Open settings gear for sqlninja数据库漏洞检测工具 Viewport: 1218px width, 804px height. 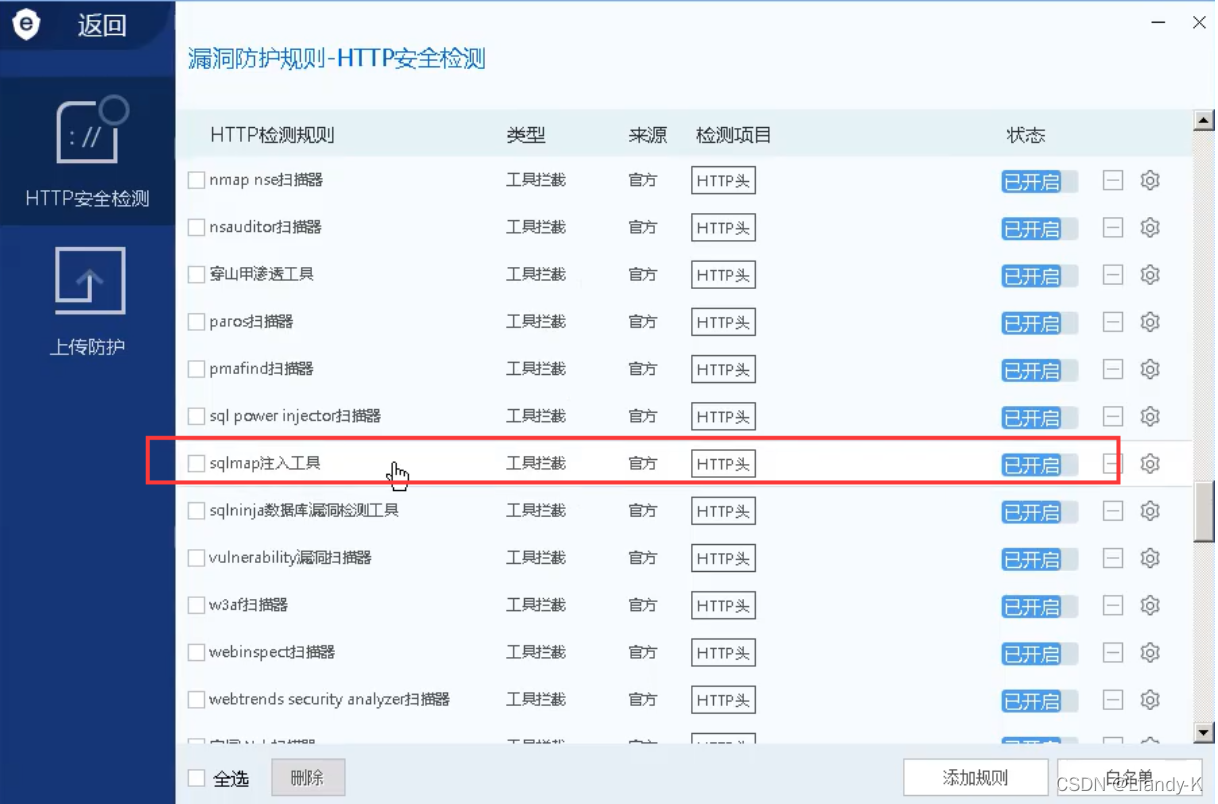[x=1150, y=511]
